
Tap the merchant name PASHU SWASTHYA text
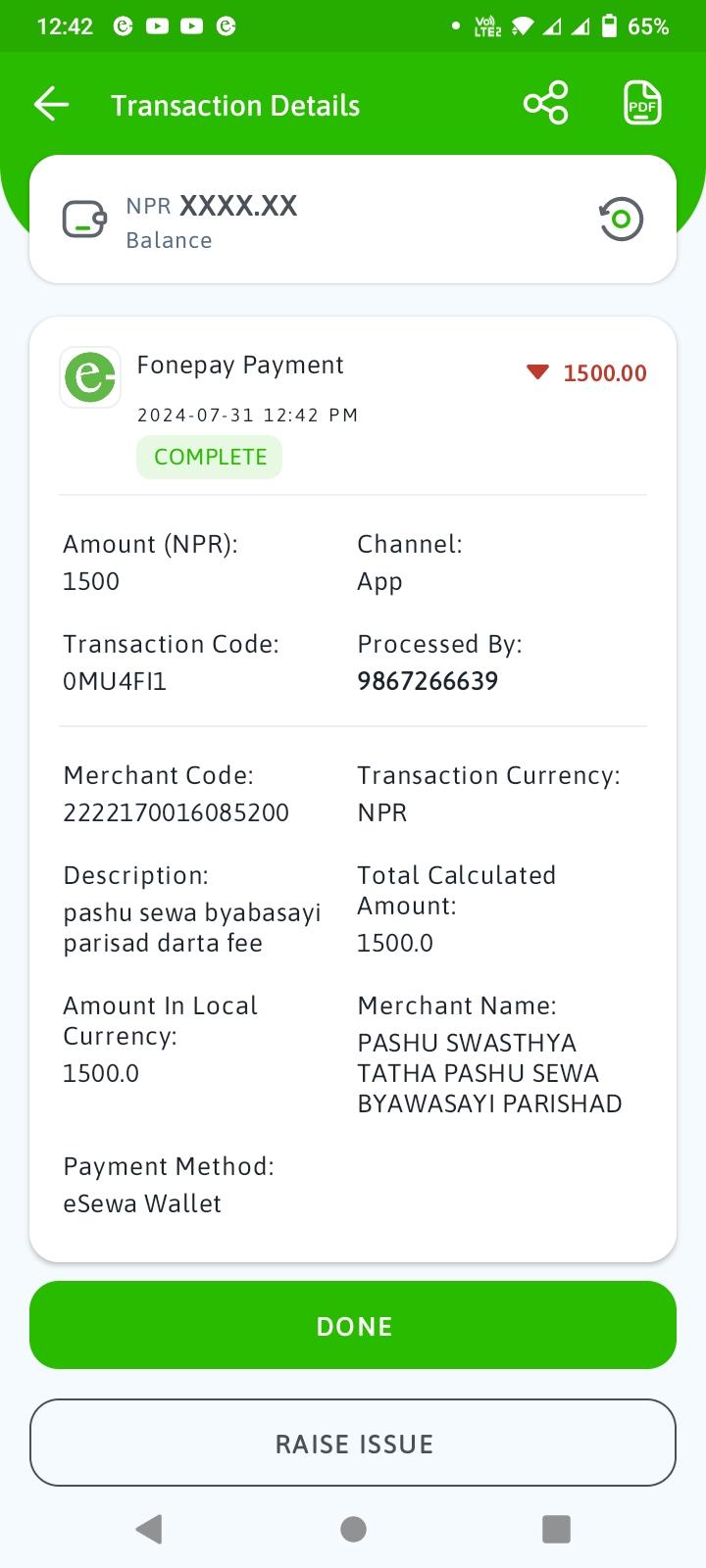tap(467, 1043)
